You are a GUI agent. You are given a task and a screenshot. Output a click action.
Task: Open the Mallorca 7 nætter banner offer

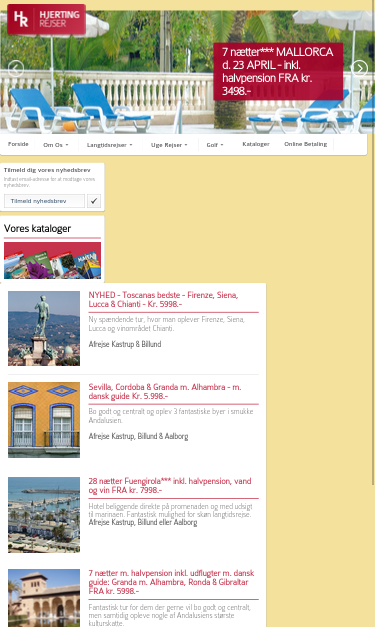coord(278,72)
